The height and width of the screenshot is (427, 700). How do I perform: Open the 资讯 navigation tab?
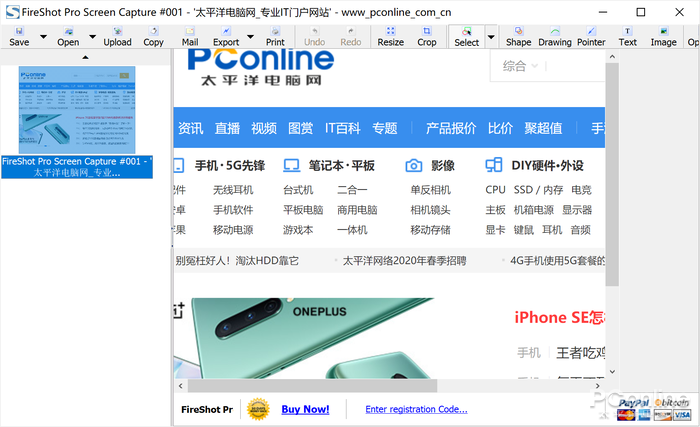191,128
